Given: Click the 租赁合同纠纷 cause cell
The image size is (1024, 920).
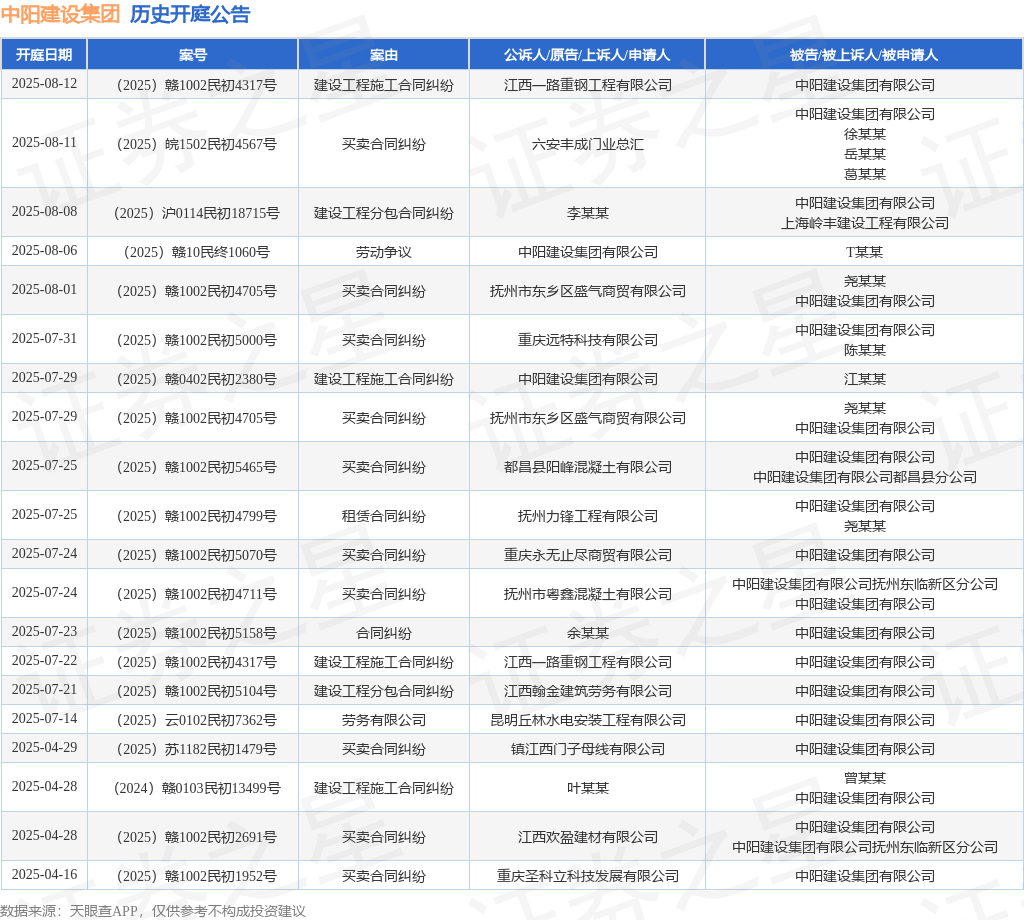Looking at the screenshot, I should point(384,516).
